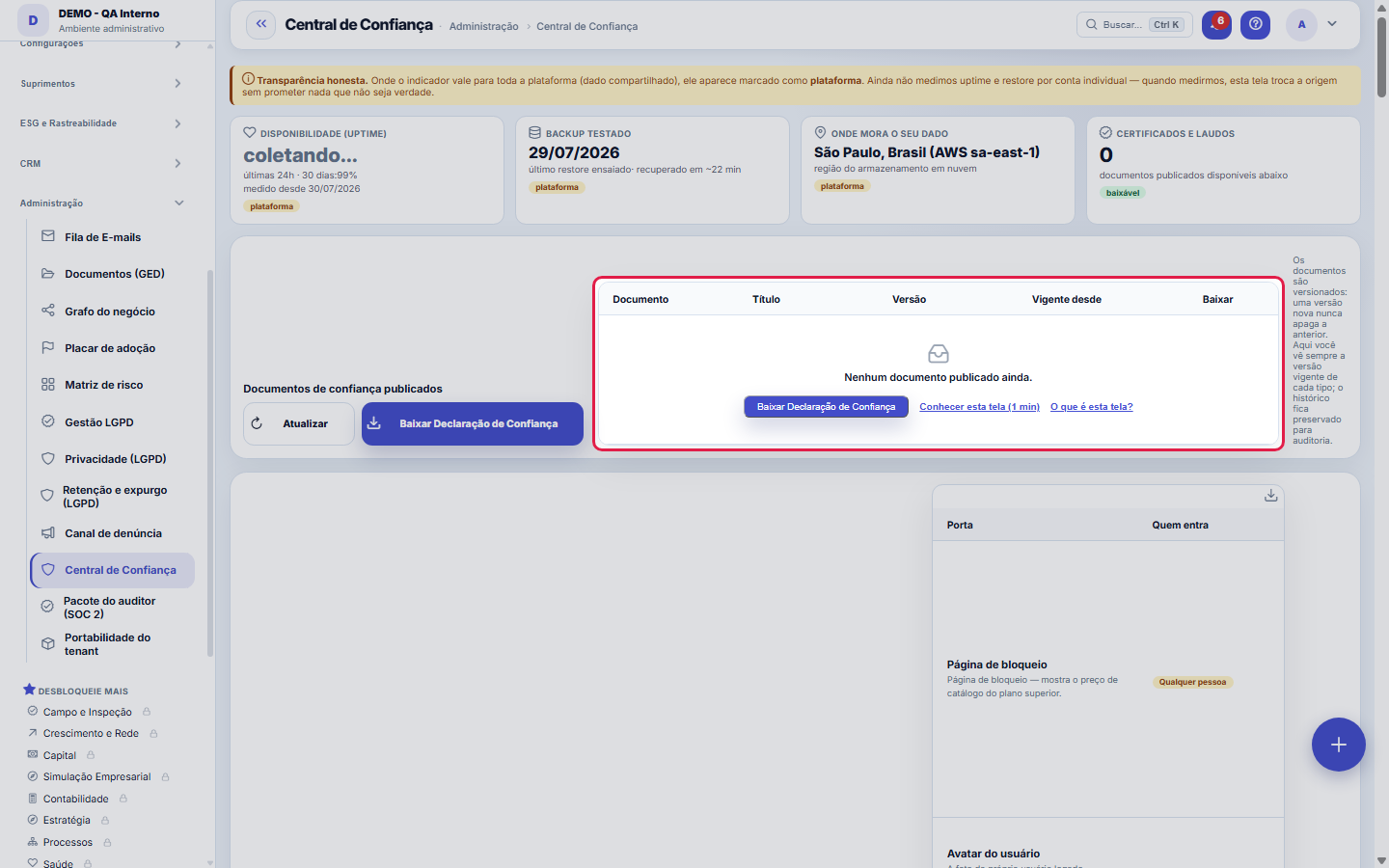Click the user avatar labeled A

[1301, 25]
